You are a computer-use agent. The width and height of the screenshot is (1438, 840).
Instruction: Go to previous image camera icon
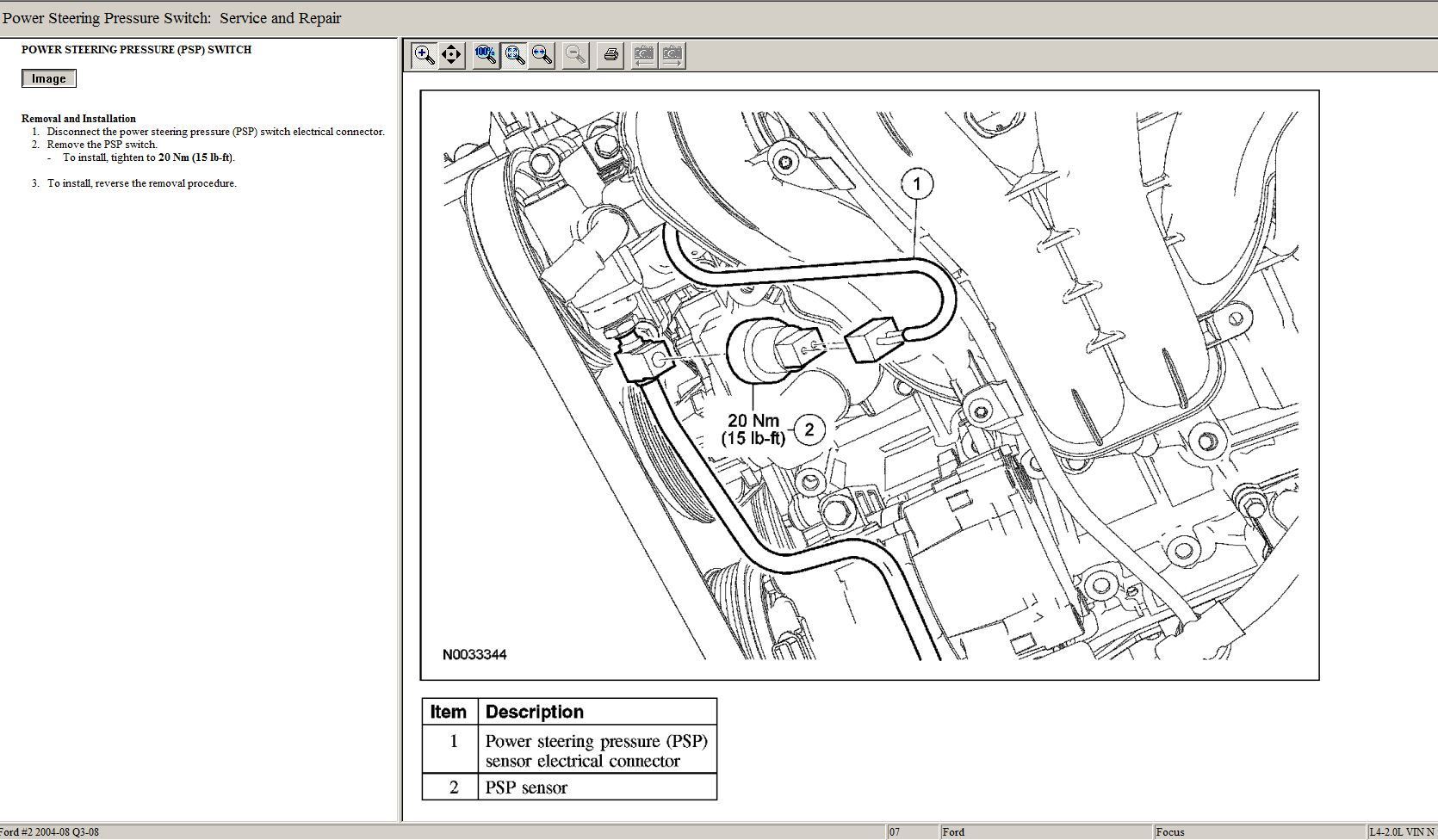[x=644, y=56]
